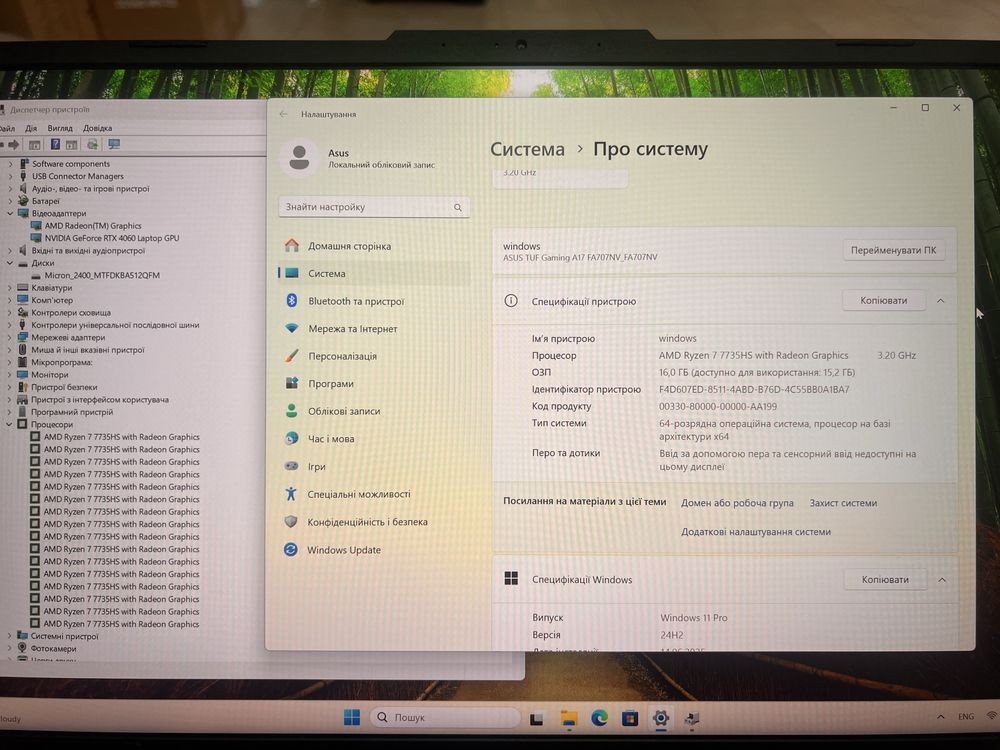Expand Батареї node in Device Manager
Viewport: 1000px width, 750px height.
click(x=10, y=201)
